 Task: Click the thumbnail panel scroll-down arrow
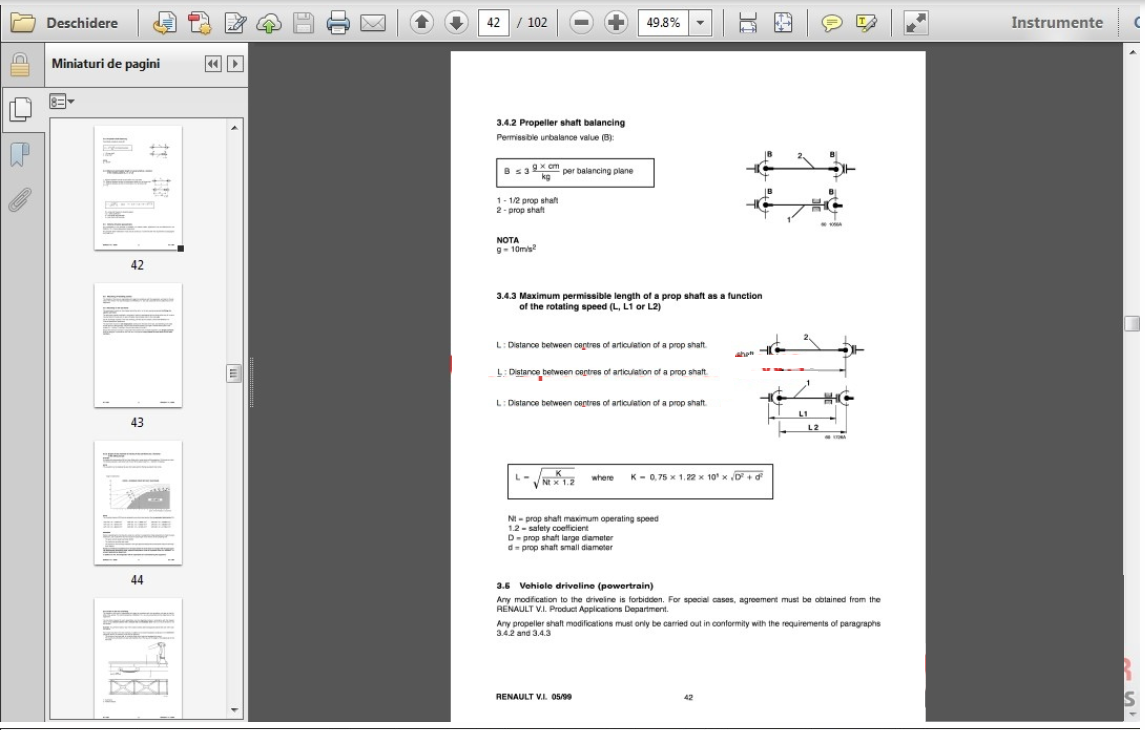(x=234, y=710)
